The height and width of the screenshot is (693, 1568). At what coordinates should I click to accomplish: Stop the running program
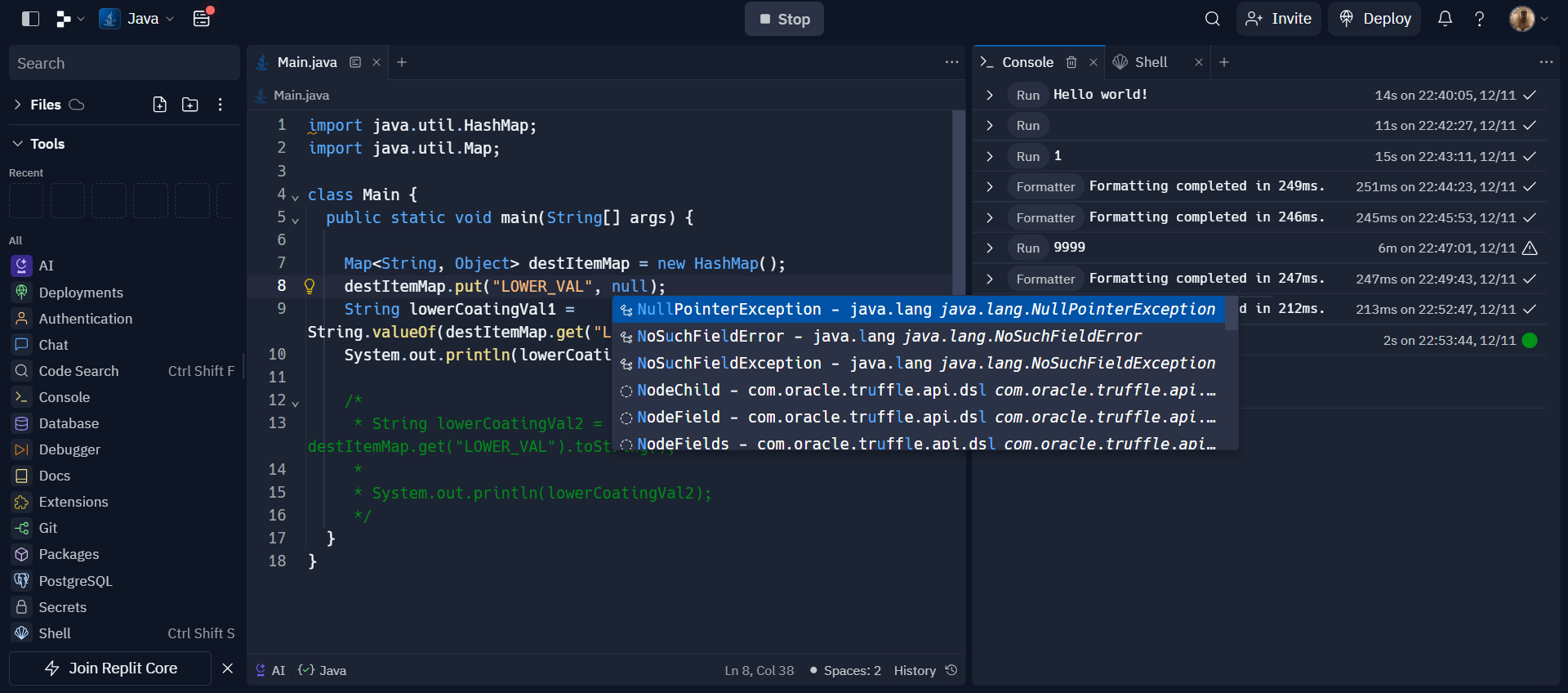pyautogui.click(x=784, y=19)
